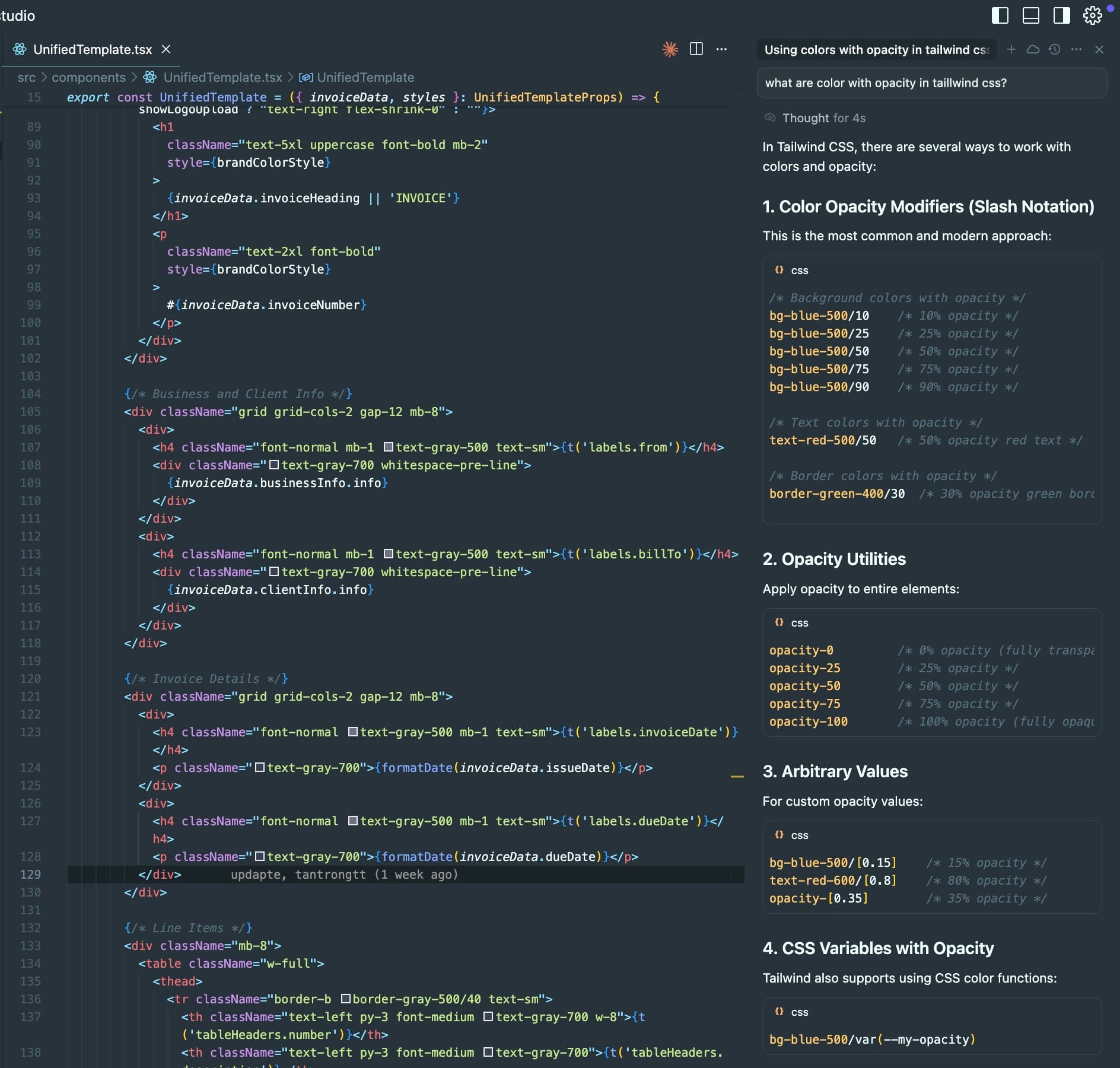Click color swatch before border-gray-500/40

pyautogui.click(x=346, y=999)
